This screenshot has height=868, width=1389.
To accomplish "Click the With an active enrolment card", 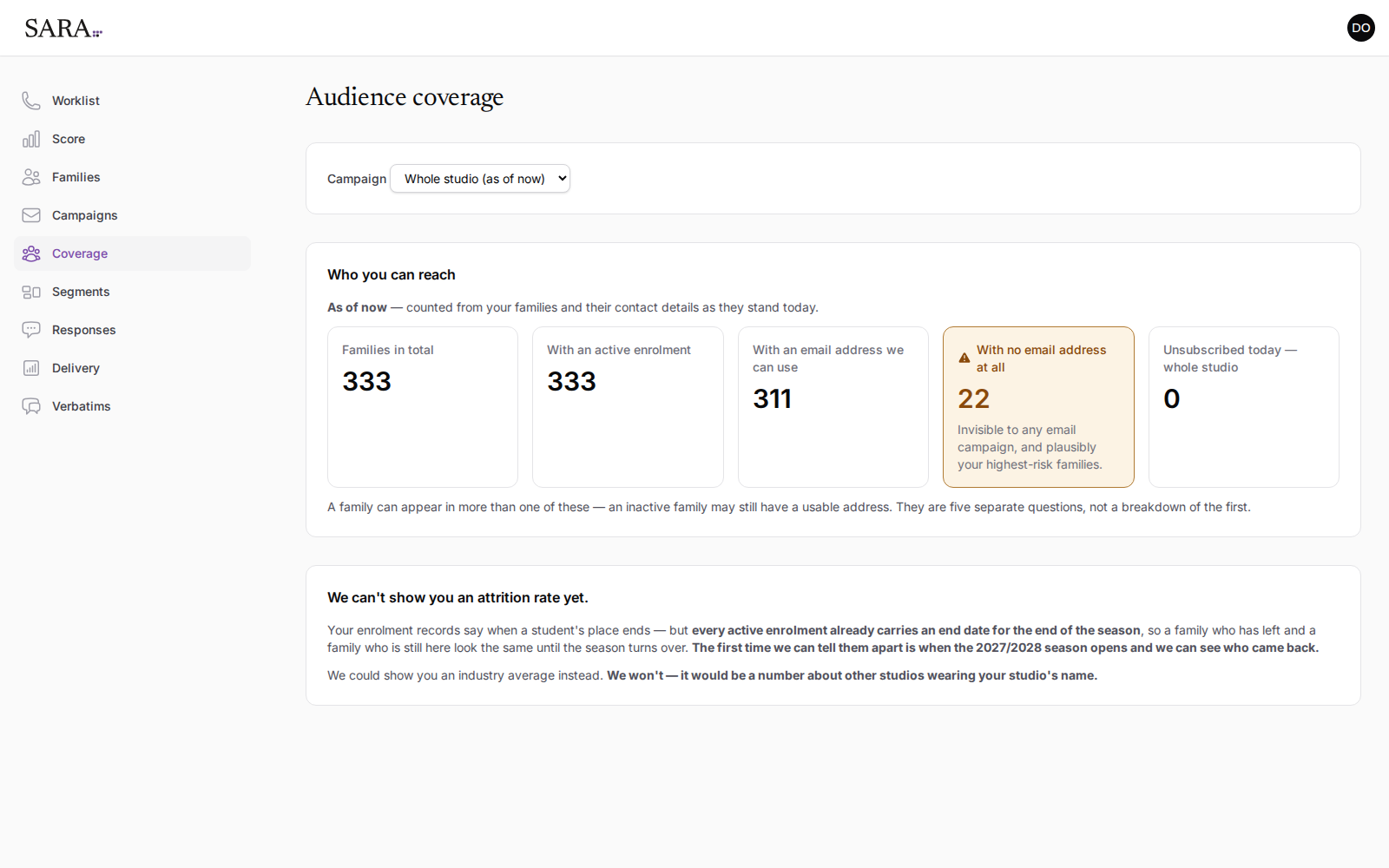I will 628,407.
